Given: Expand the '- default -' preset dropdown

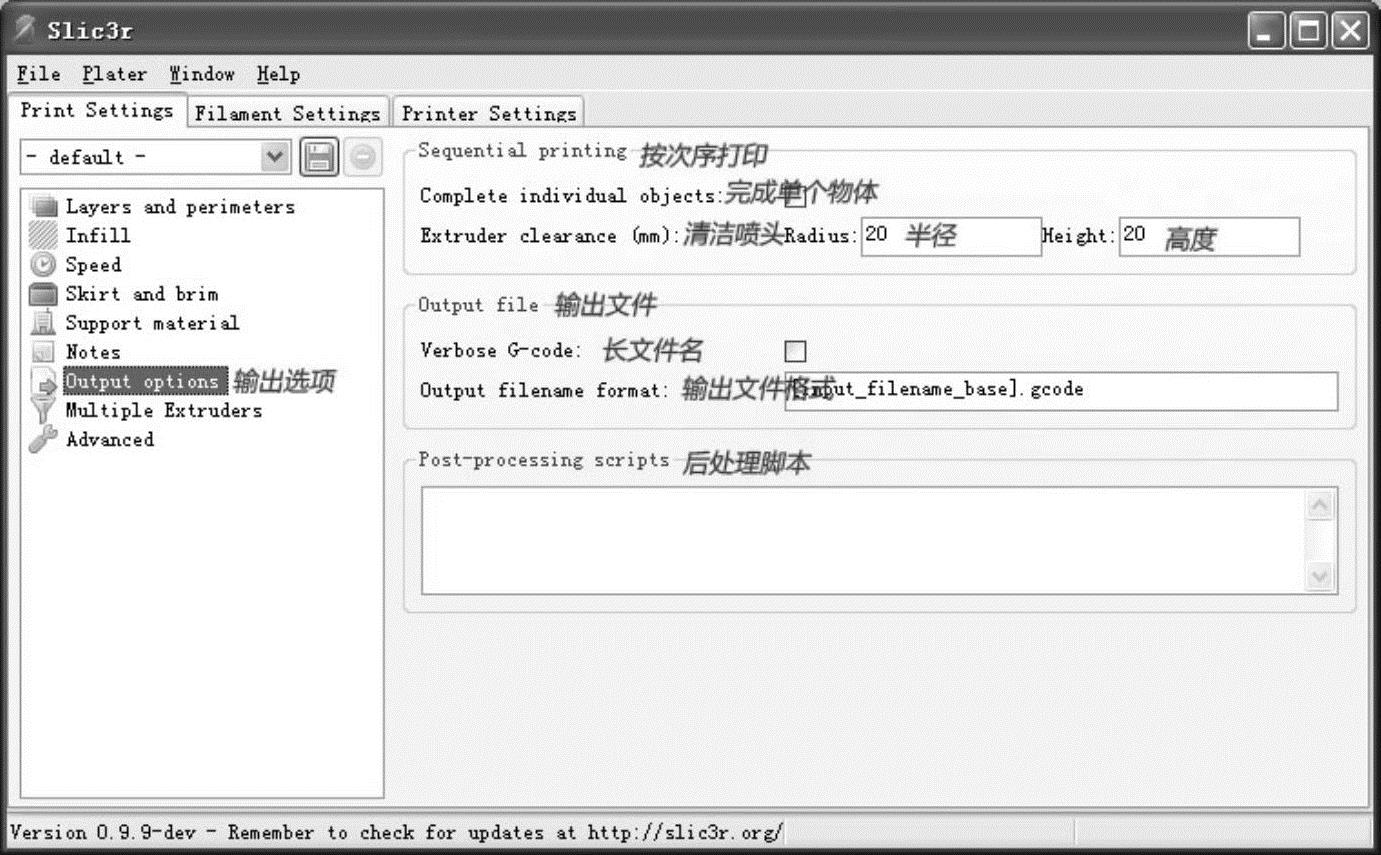Looking at the screenshot, I should tap(275, 157).
